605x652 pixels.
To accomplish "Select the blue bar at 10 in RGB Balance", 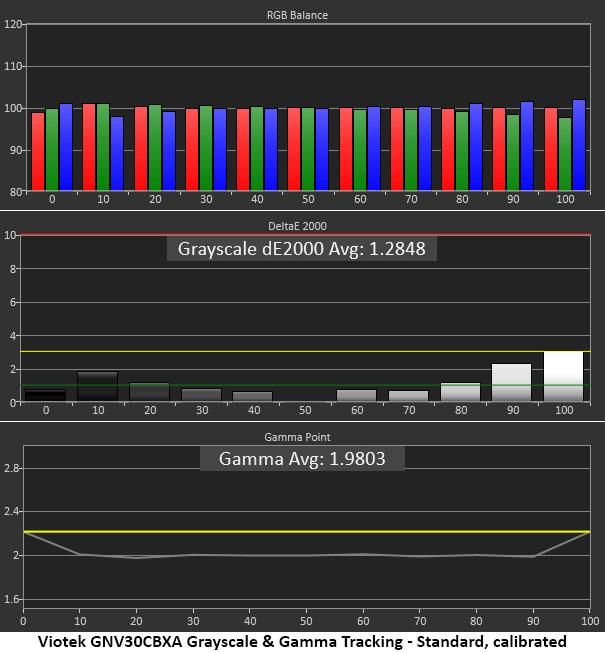I will 117,154.
